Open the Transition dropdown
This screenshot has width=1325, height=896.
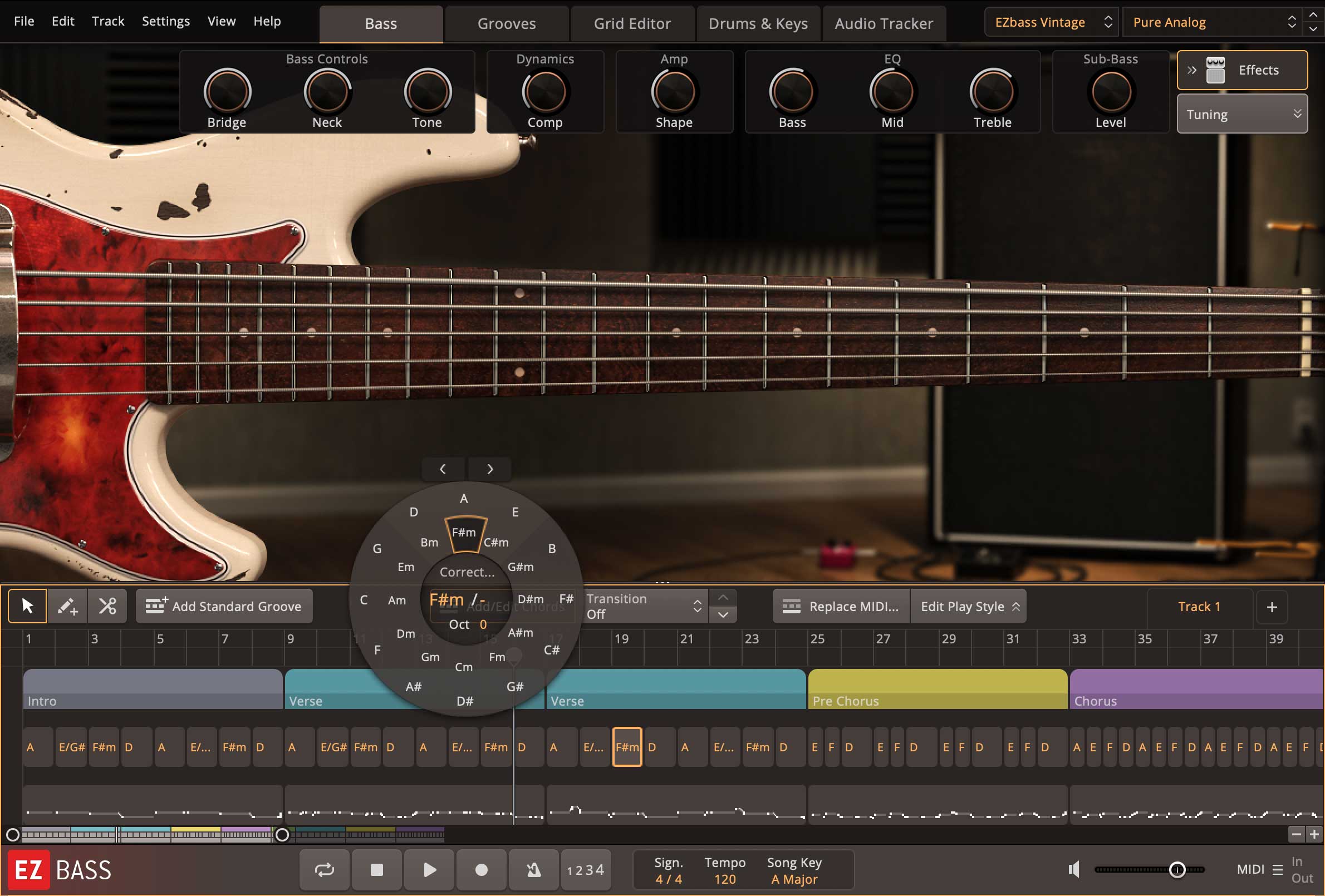click(x=644, y=606)
